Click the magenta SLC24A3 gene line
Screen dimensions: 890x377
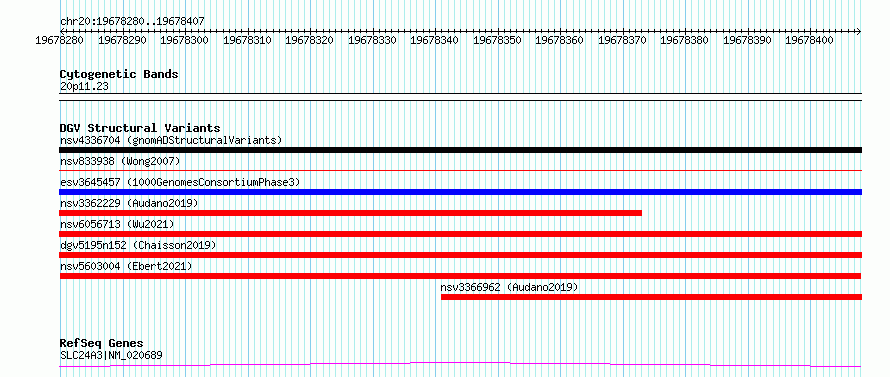click(460, 364)
